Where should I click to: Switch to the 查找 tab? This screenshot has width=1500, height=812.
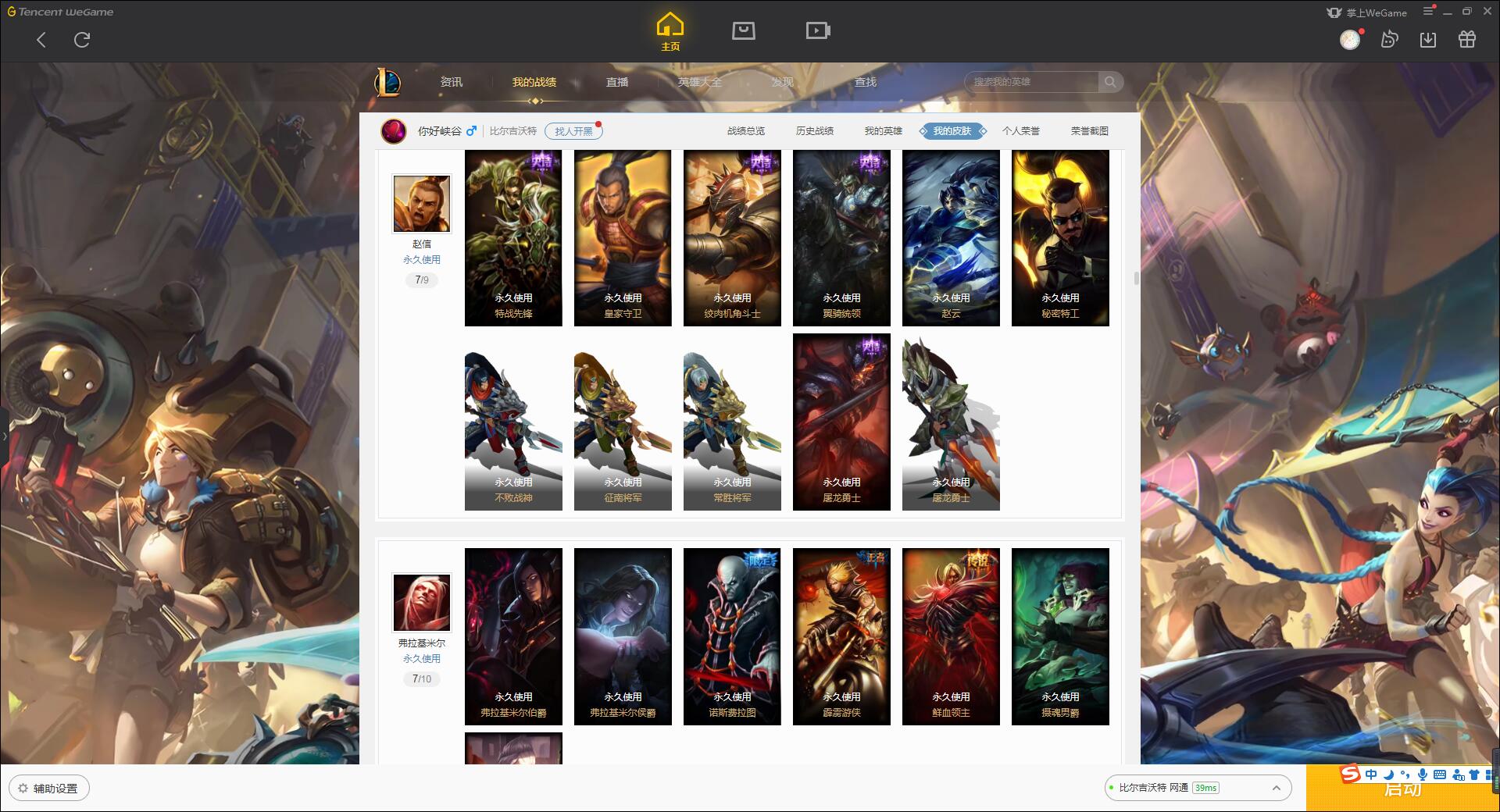tap(866, 82)
